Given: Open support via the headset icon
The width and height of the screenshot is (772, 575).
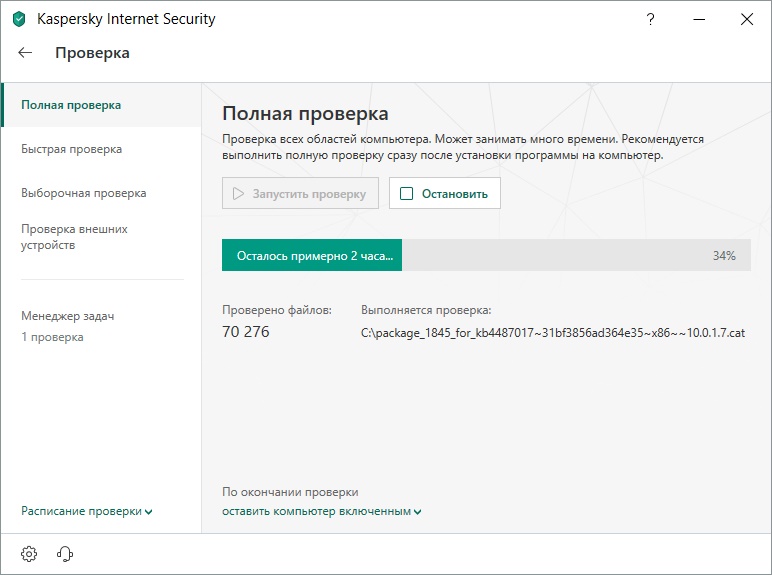Looking at the screenshot, I should (64, 554).
